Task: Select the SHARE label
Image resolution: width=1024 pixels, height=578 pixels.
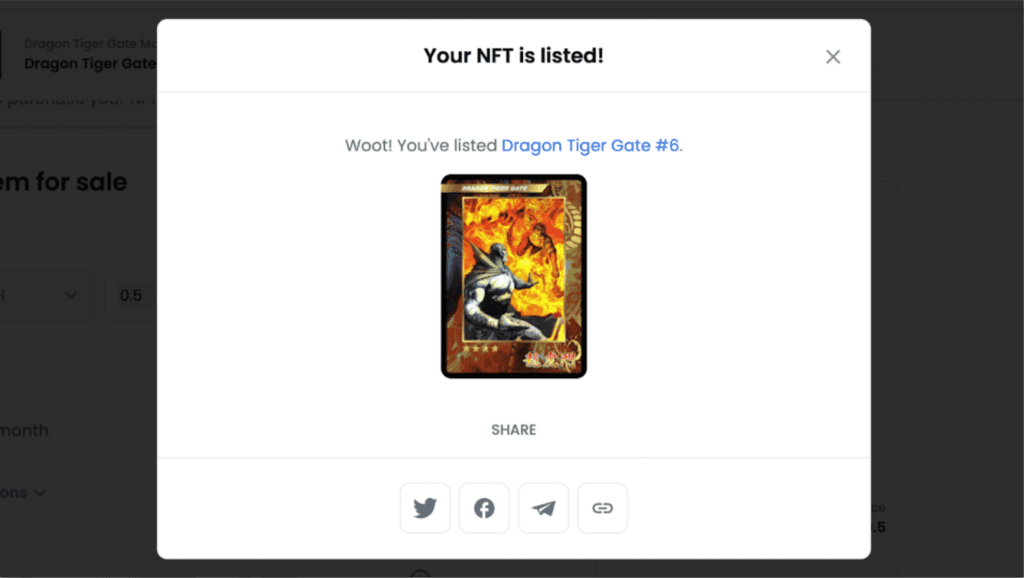Action: (x=514, y=430)
